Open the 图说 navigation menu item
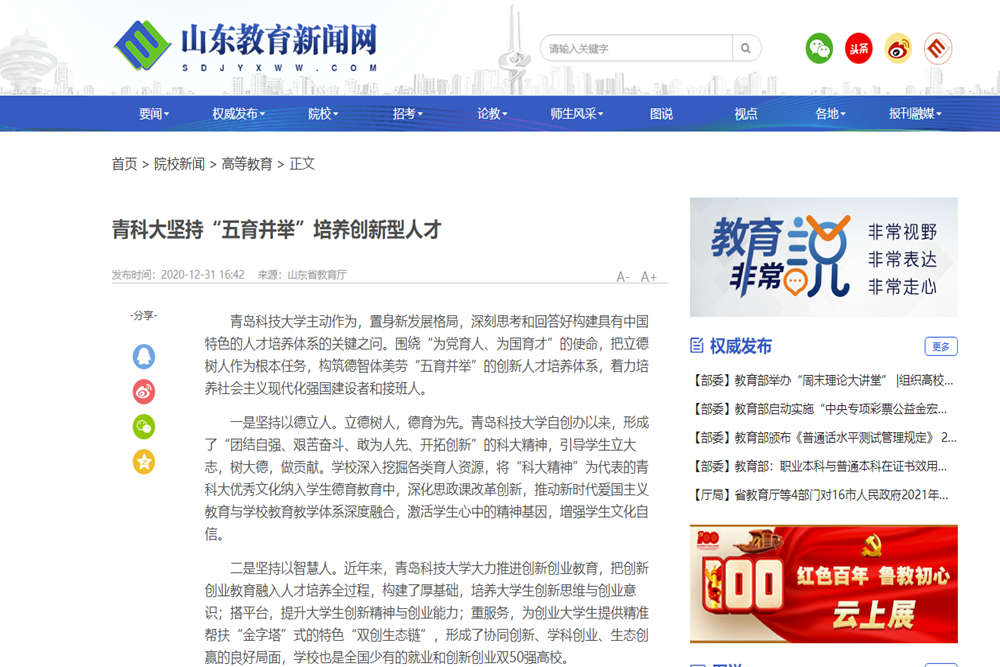Viewport: 1000px width, 667px height. [661, 114]
